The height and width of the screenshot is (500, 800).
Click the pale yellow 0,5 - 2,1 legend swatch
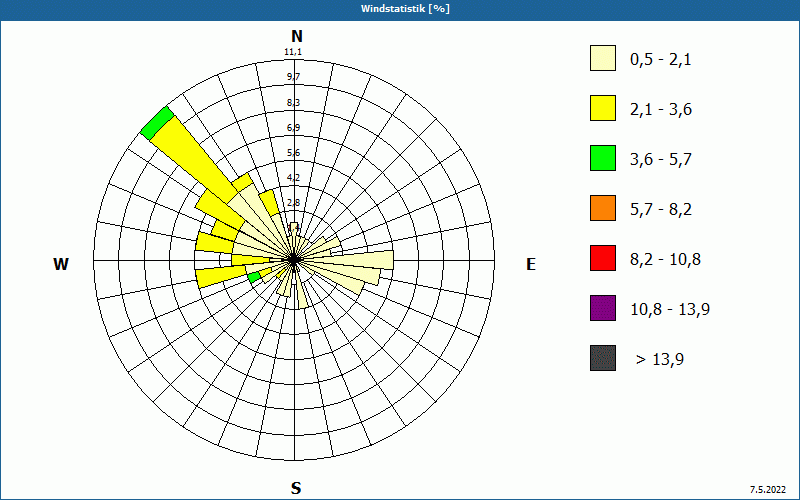point(603,58)
